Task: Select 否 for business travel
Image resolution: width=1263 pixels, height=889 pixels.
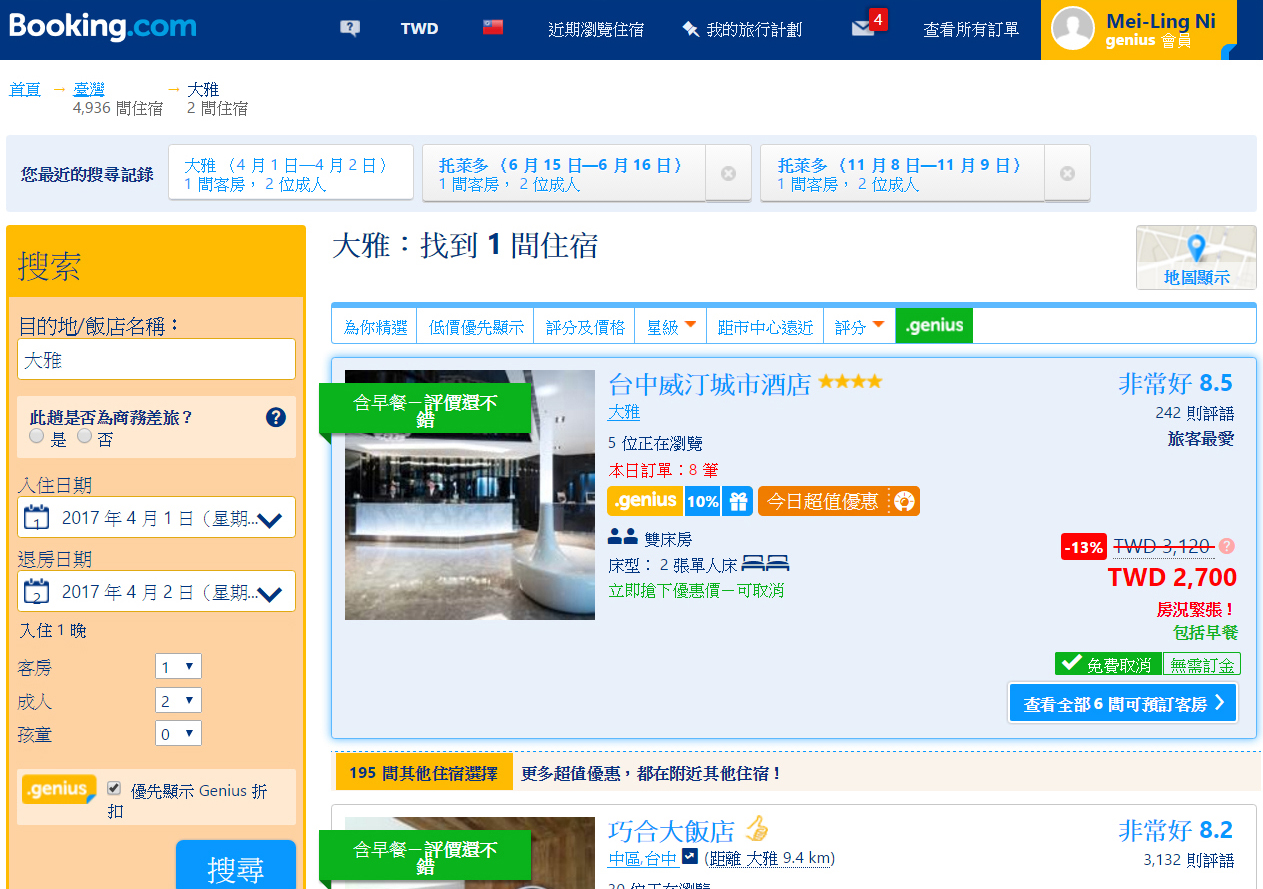Action: point(85,436)
